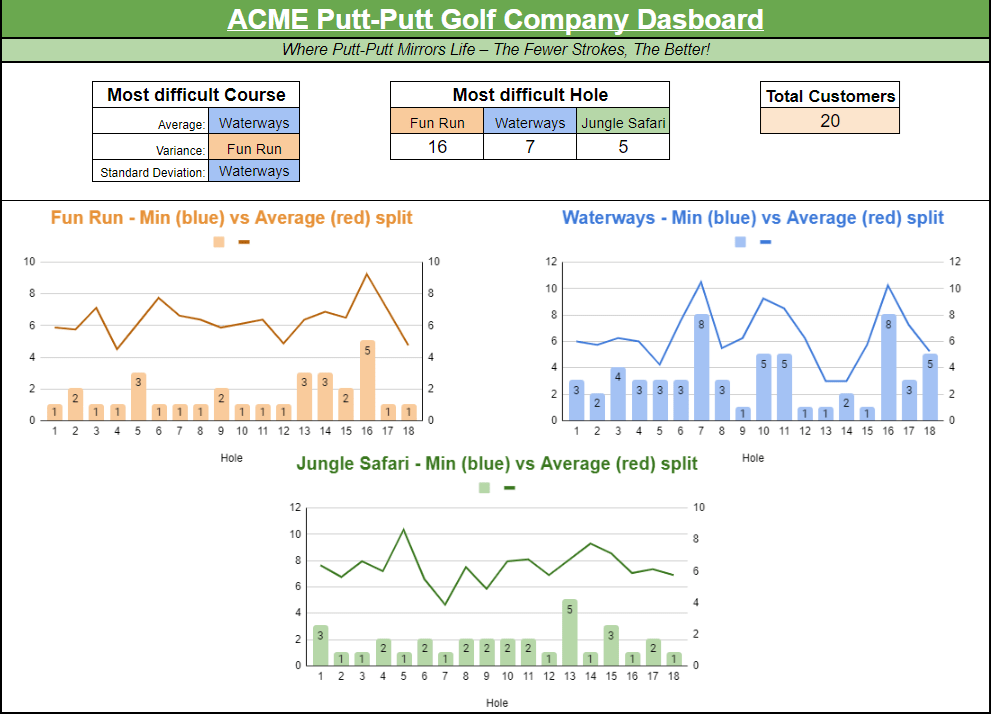The height and width of the screenshot is (714, 991).
Task: Click the Jungle Safari chart's green square legend marker
Action: coord(484,488)
